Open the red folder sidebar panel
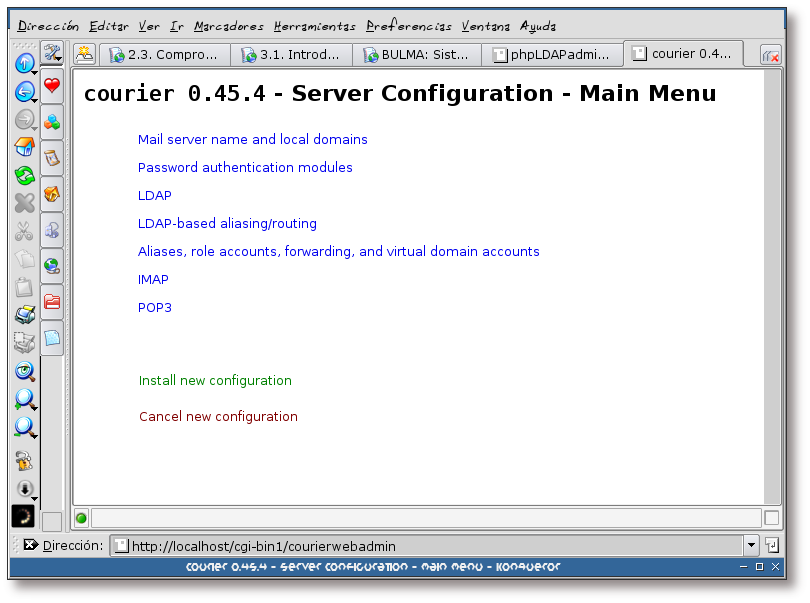 click(x=52, y=301)
